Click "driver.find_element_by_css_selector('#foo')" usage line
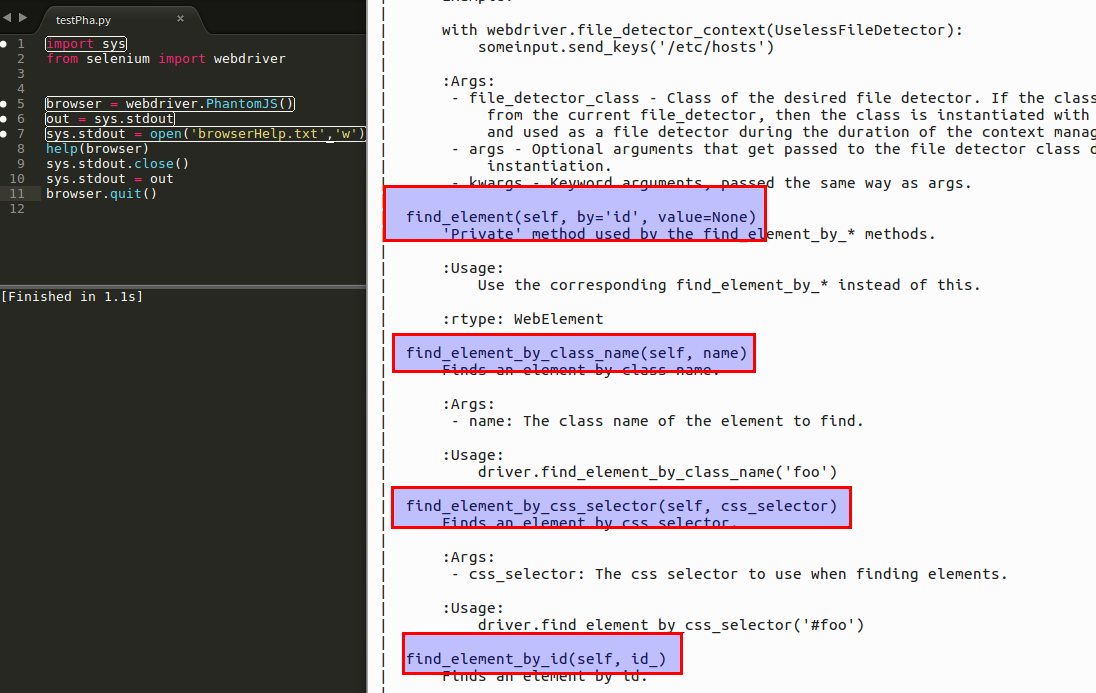1096x693 pixels. click(671, 625)
